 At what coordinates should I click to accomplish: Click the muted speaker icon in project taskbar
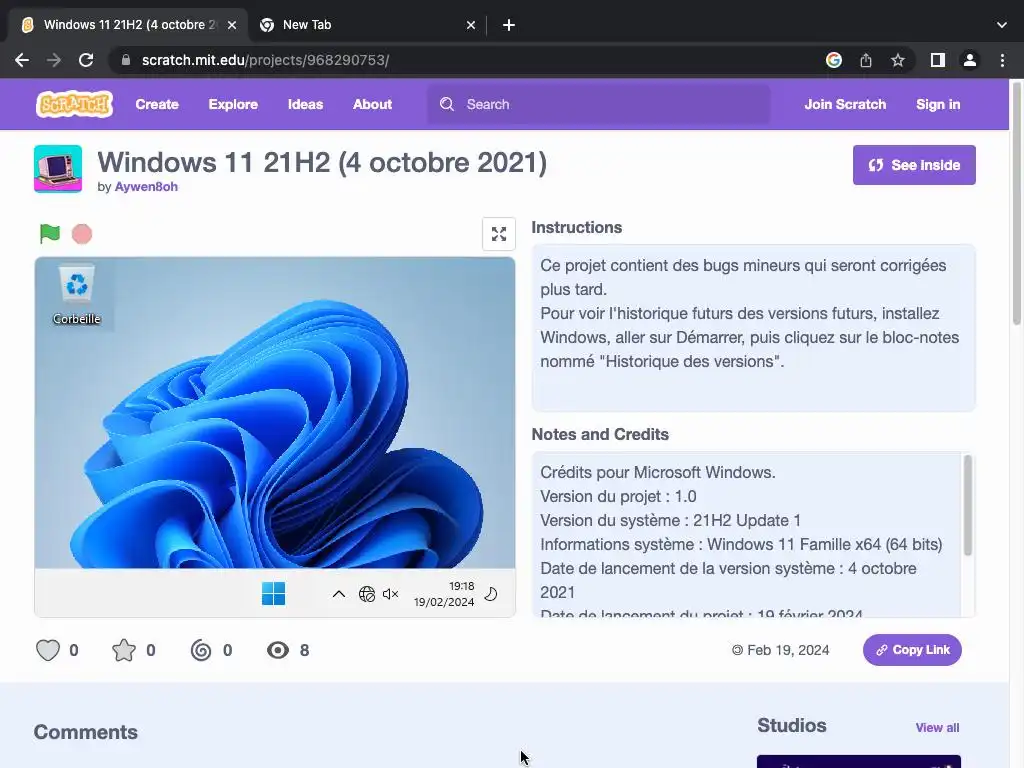point(391,594)
